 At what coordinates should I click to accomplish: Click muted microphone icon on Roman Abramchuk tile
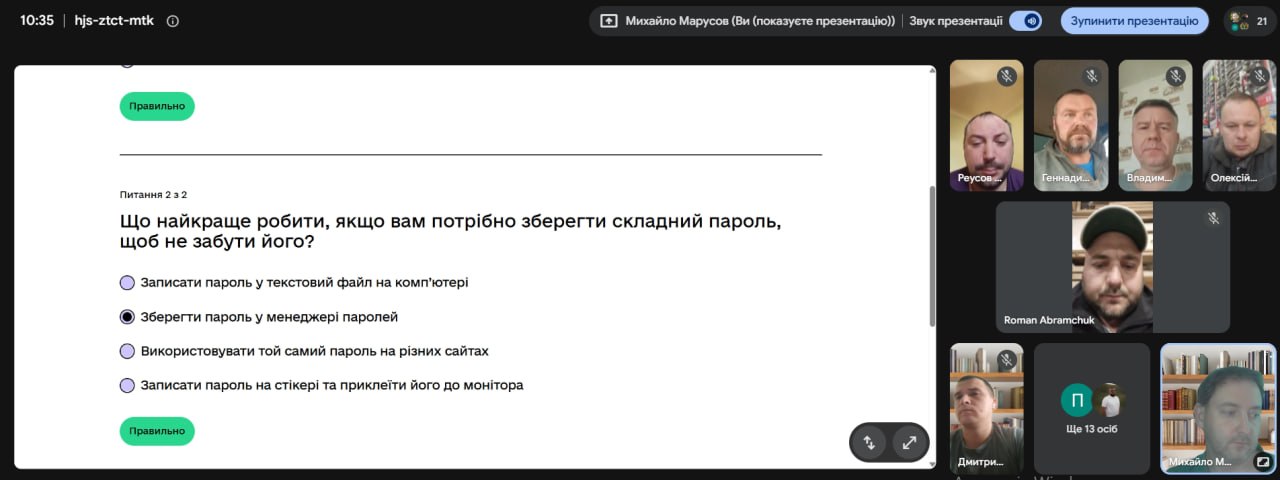tap(1213, 218)
